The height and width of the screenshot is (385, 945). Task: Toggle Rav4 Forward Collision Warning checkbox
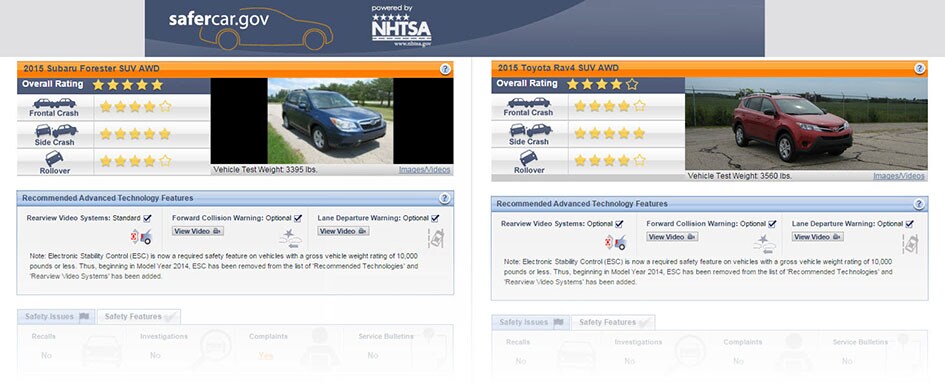click(x=772, y=224)
